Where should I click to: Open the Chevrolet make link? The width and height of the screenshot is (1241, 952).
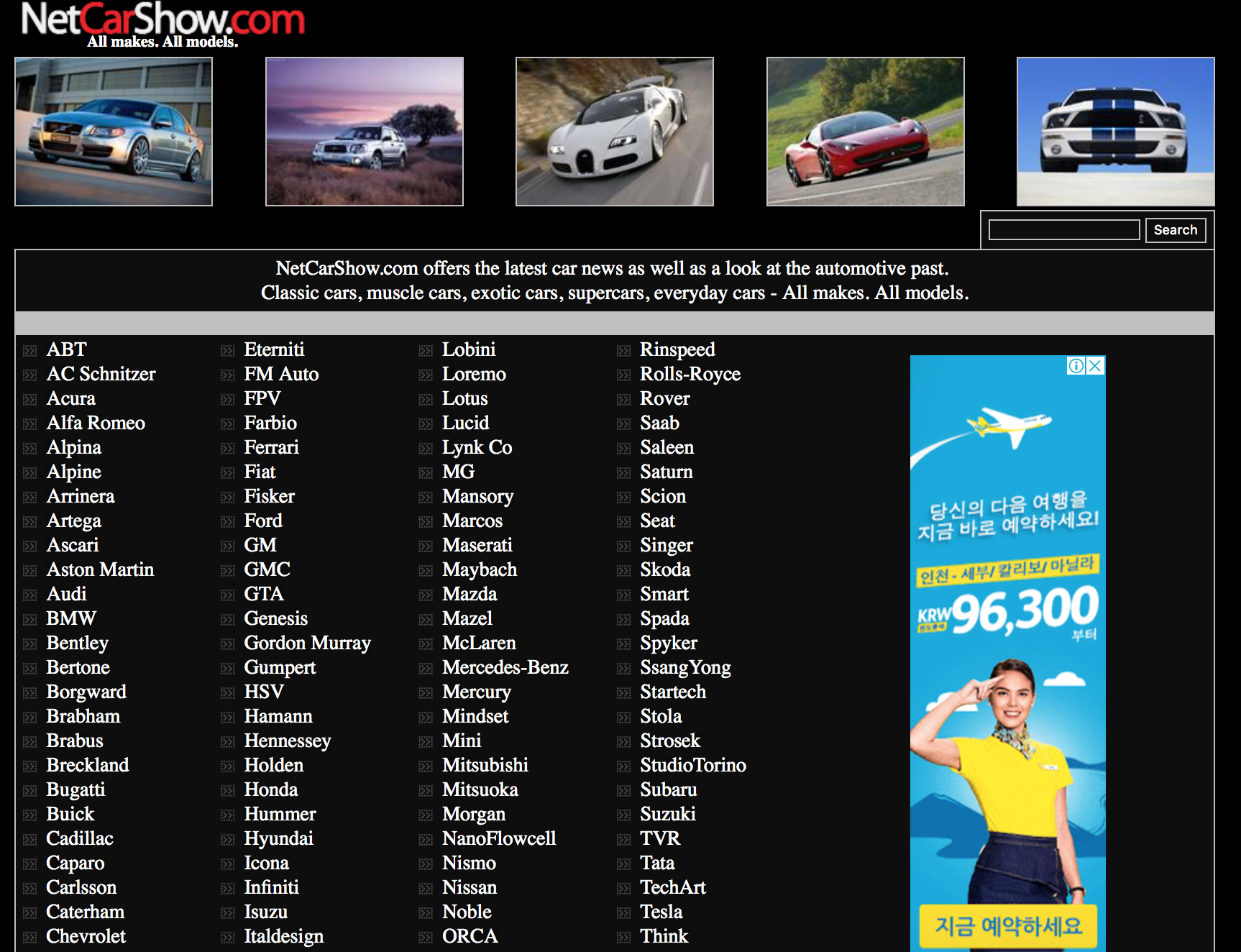(x=86, y=936)
